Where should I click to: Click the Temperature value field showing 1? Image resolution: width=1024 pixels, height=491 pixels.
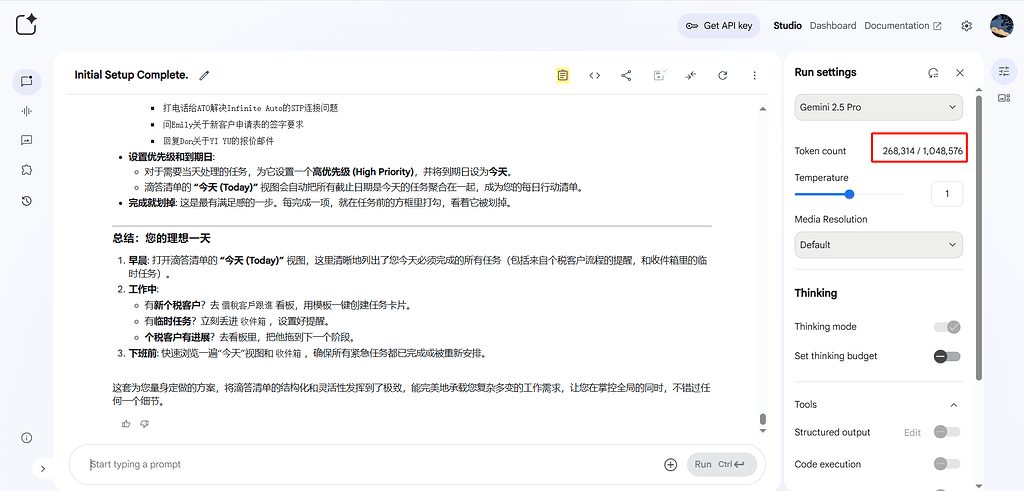click(946, 194)
